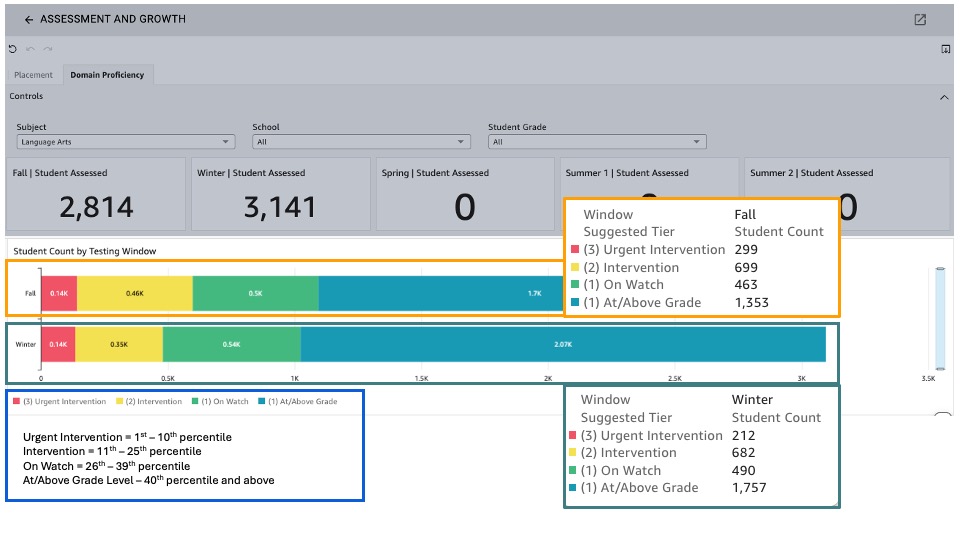Open dashboard in new window icon
The height and width of the screenshot is (540, 960).
pyautogui.click(x=920, y=20)
